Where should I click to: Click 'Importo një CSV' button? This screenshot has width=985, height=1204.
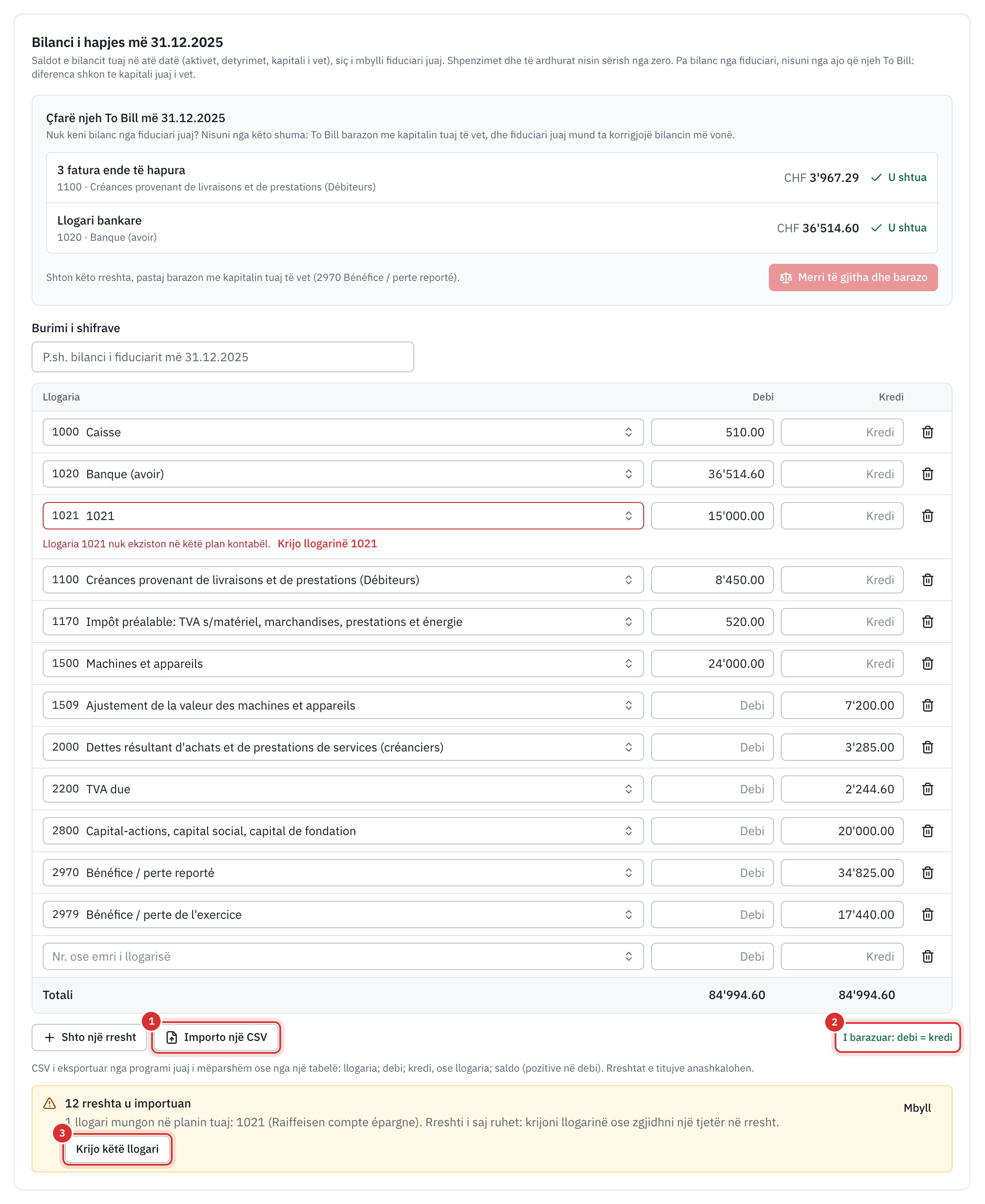(216, 1037)
